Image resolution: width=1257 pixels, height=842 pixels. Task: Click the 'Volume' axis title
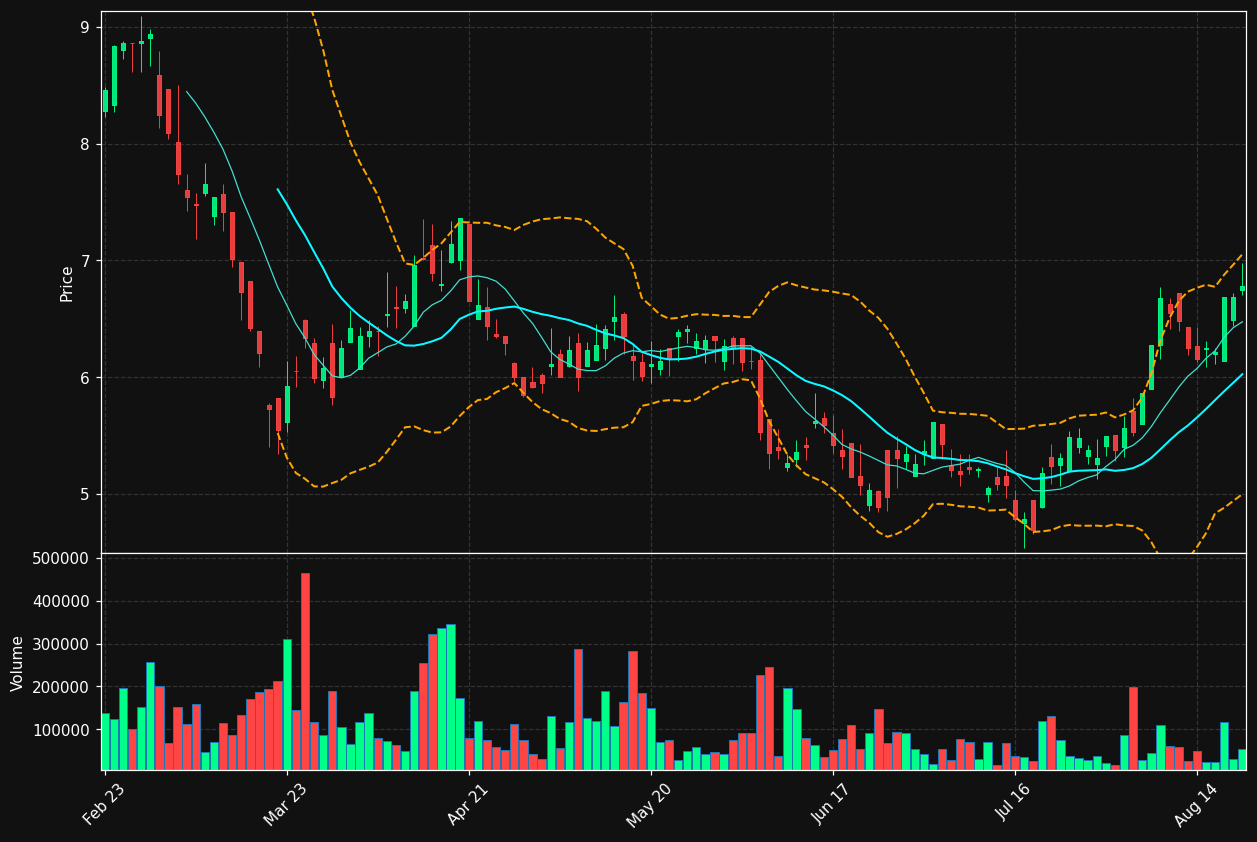pyautogui.click(x=18, y=663)
